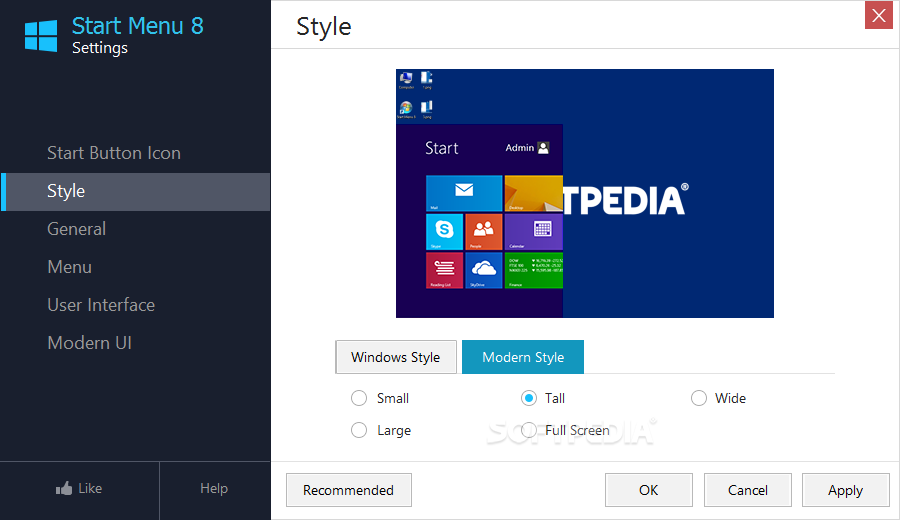Open the Modern UI settings section
900x520 pixels.
tap(90, 343)
